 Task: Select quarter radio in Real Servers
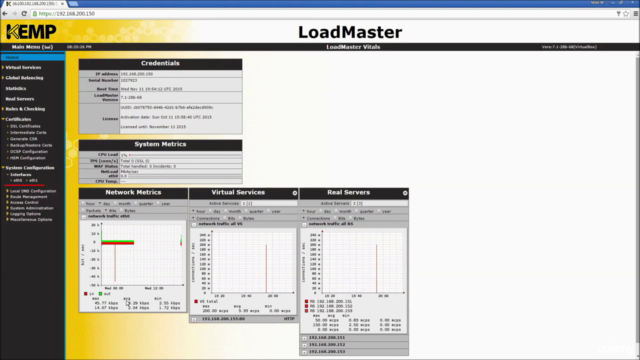357,211
